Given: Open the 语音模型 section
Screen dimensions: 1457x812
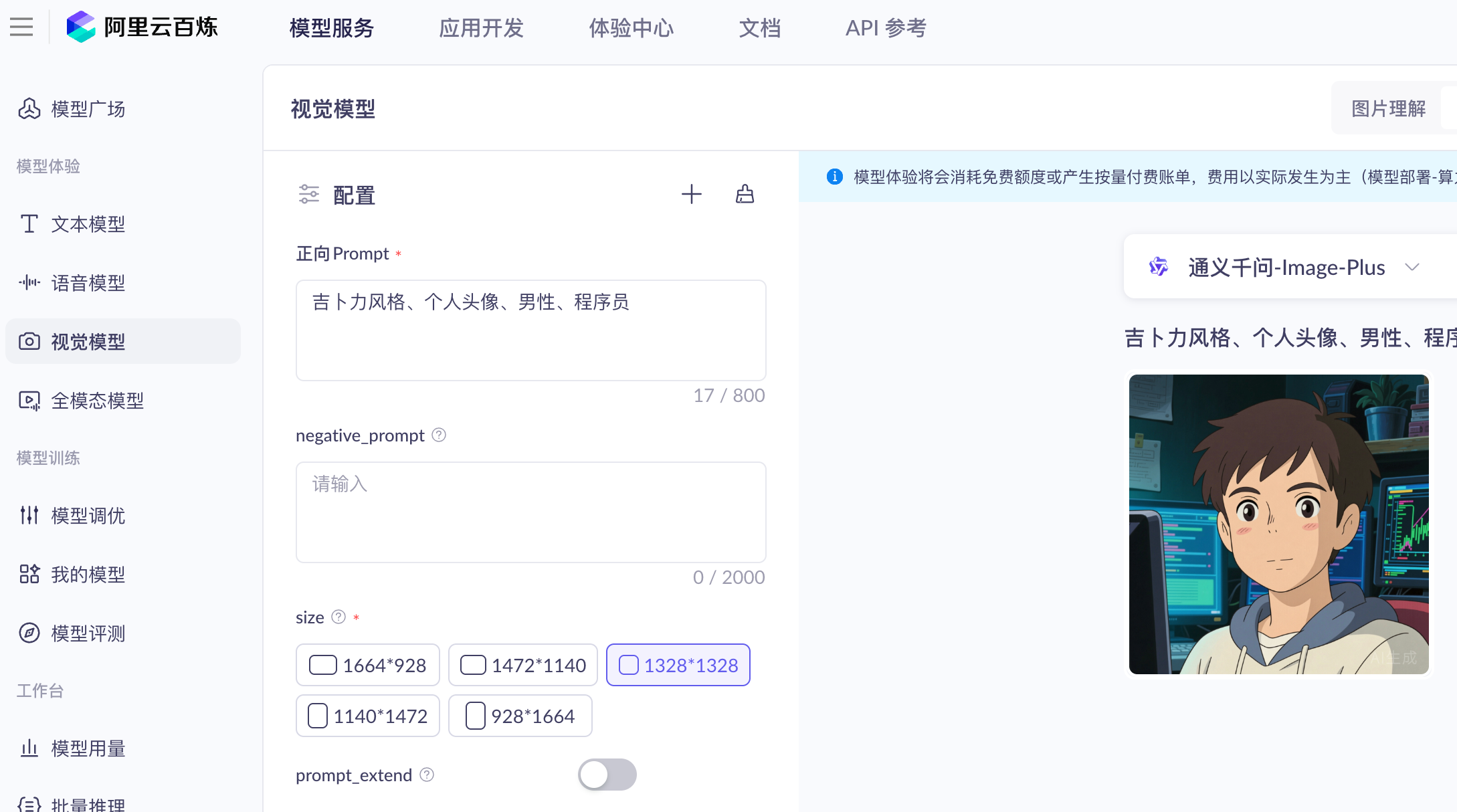Looking at the screenshot, I should [x=88, y=282].
